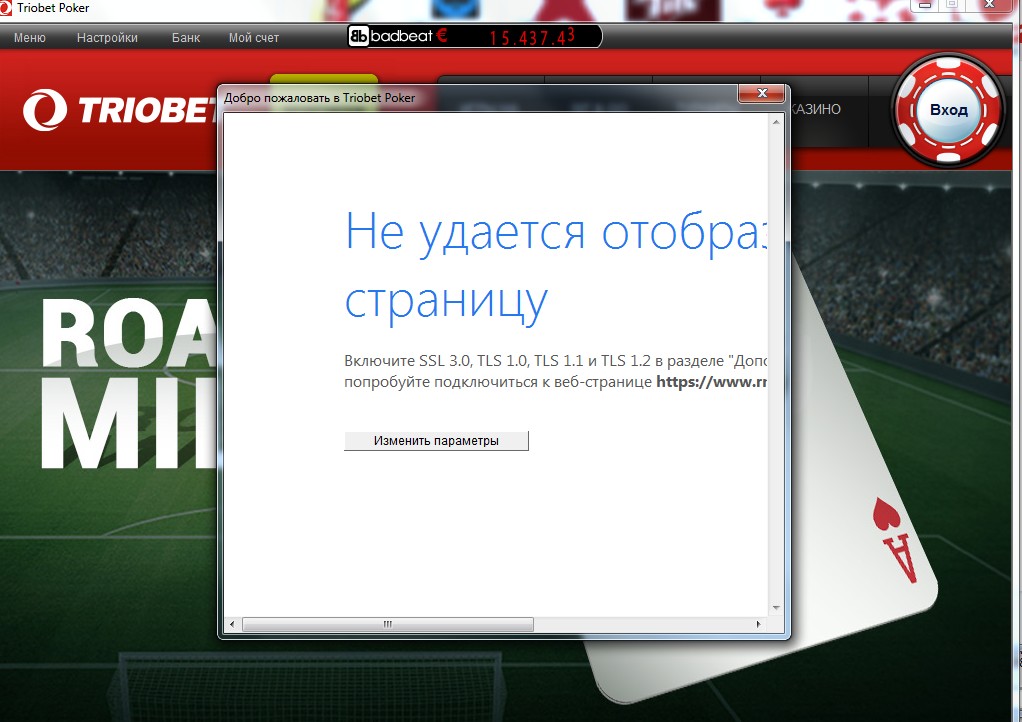Viewport: 1022px width, 722px height.
Task: Open the Банк menu
Action: point(186,38)
